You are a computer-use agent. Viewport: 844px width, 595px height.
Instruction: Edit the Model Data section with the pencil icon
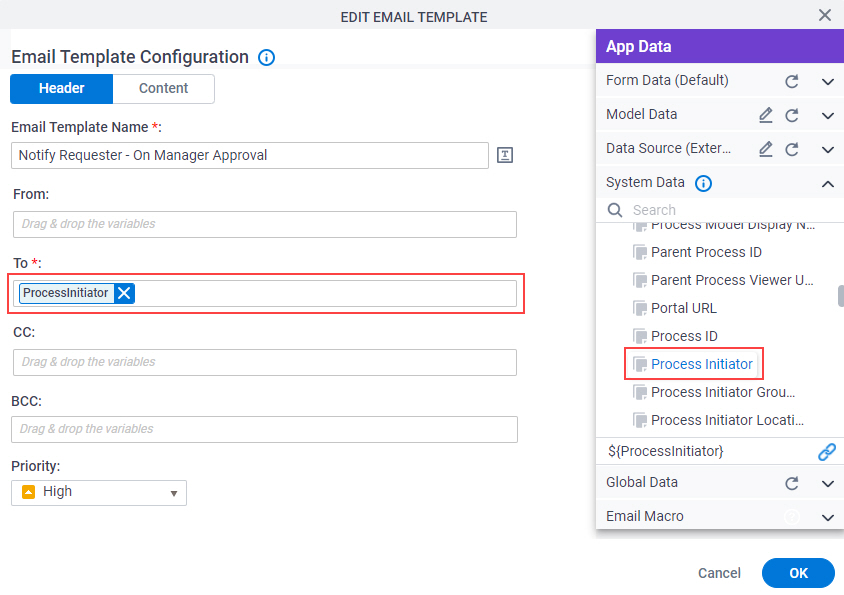[x=765, y=115]
